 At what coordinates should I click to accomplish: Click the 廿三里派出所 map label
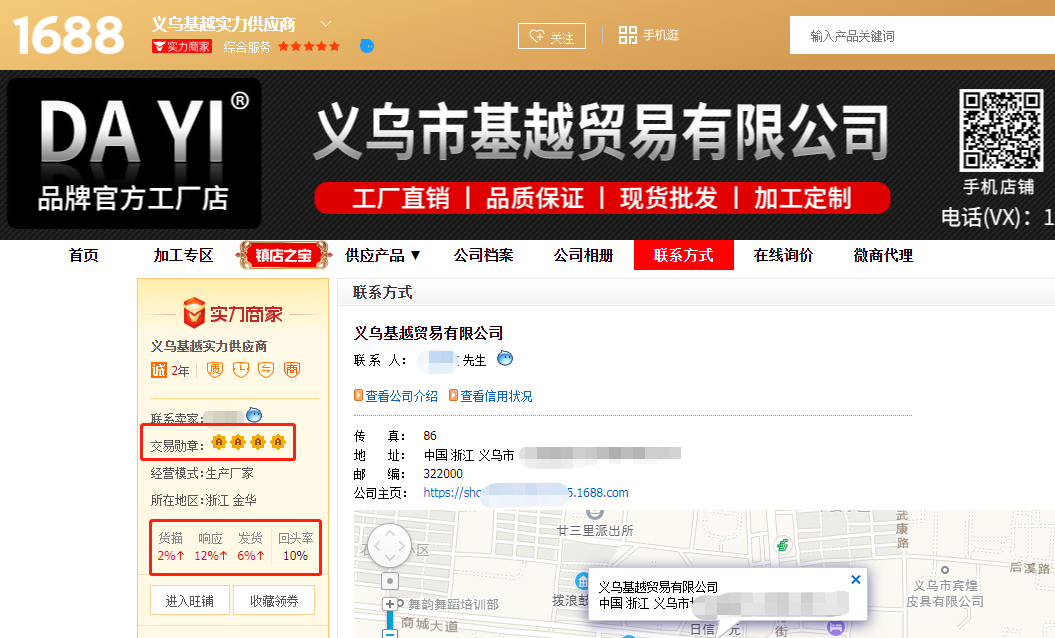click(595, 530)
